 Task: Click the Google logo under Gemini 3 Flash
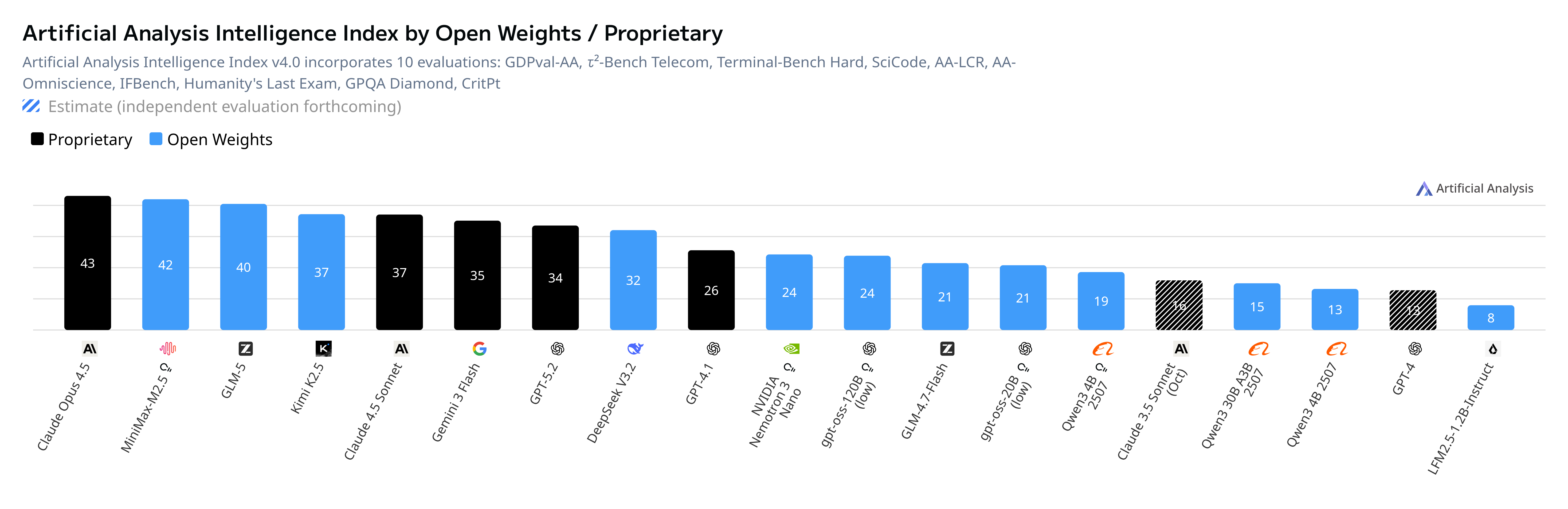pyautogui.click(x=479, y=348)
